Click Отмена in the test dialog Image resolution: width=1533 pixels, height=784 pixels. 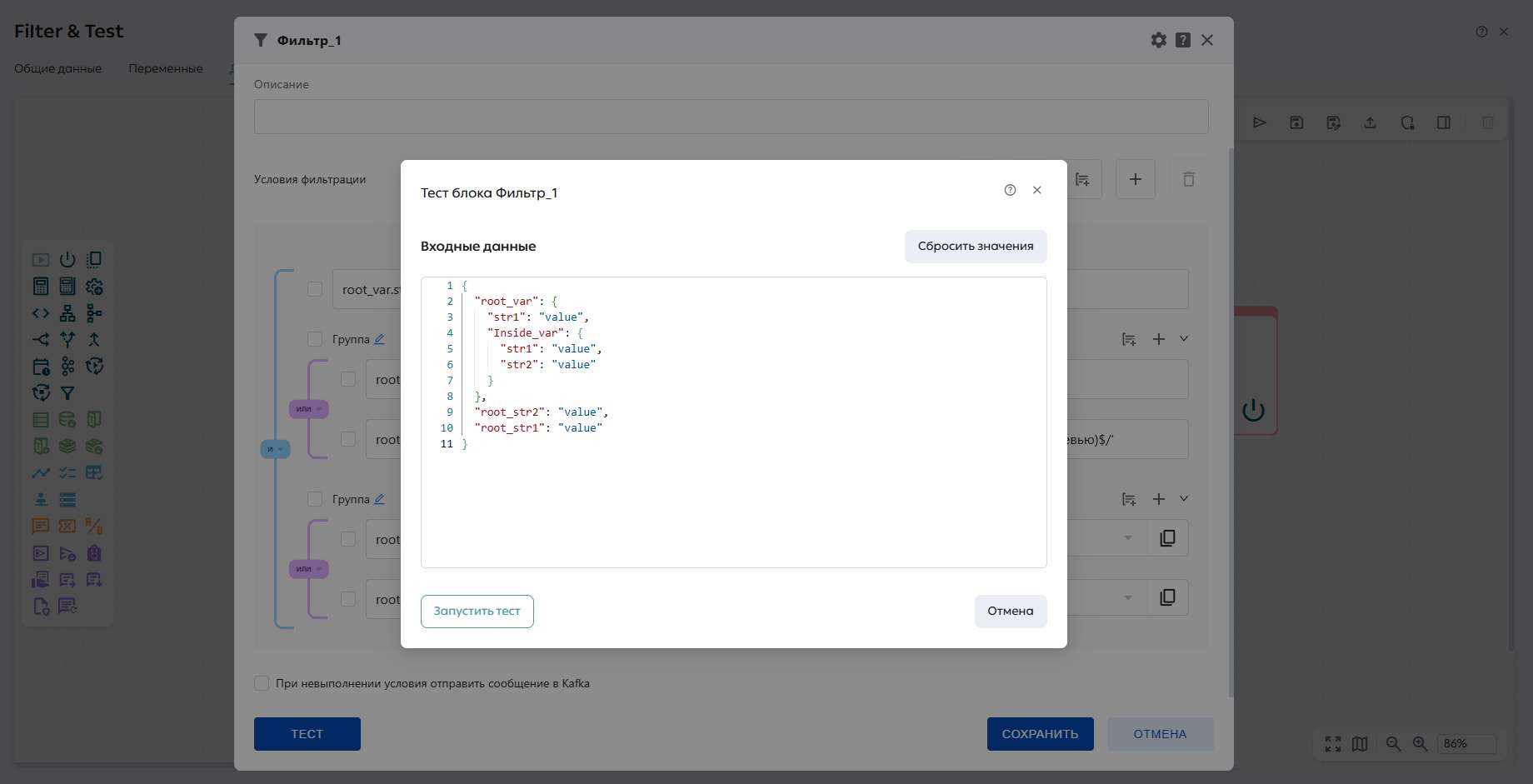(x=1011, y=612)
